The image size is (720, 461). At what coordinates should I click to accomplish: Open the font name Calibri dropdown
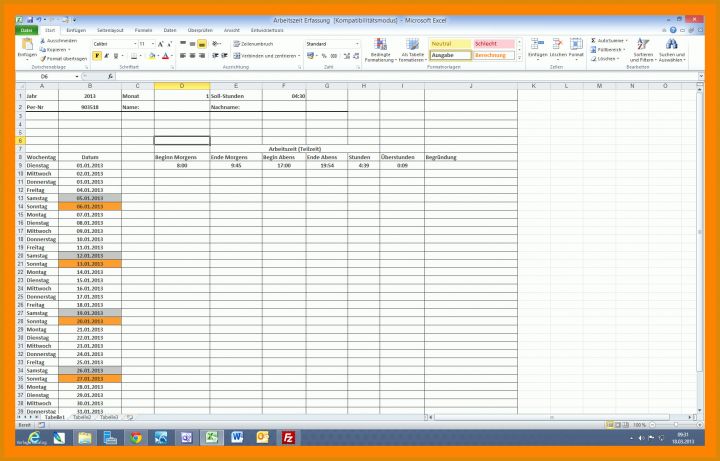point(135,44)
